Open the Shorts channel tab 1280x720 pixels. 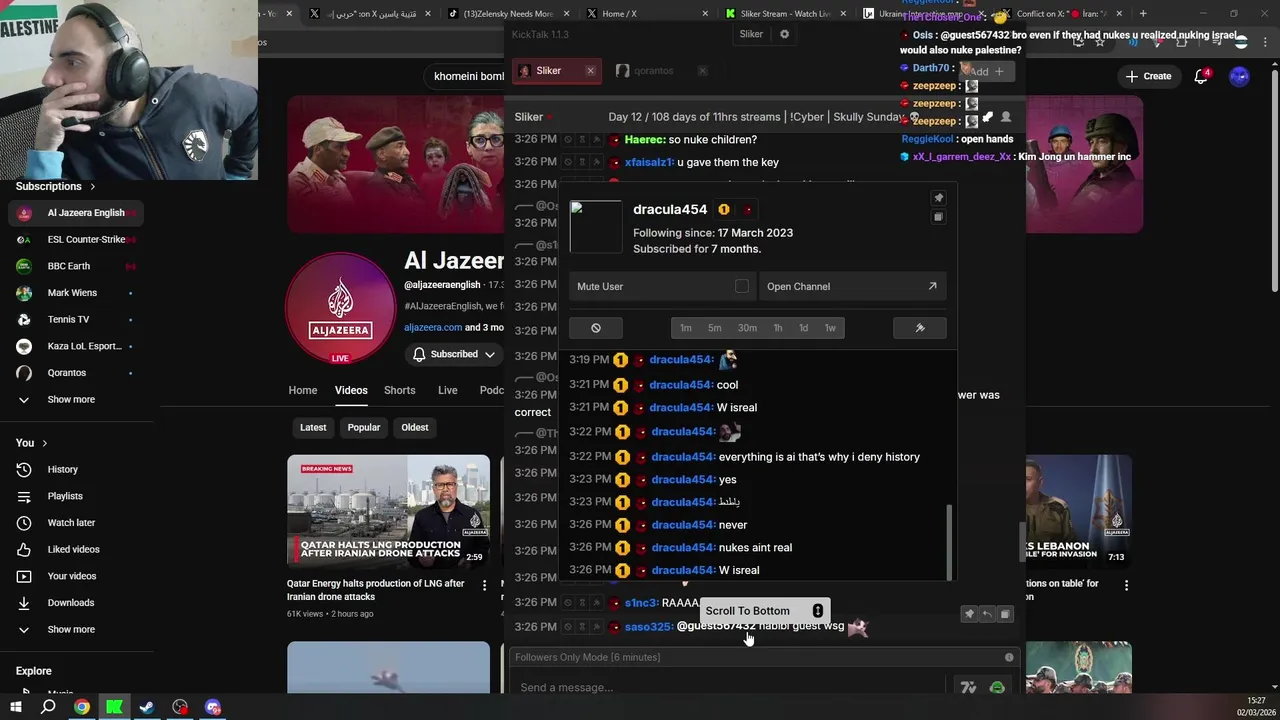[399, 390]
